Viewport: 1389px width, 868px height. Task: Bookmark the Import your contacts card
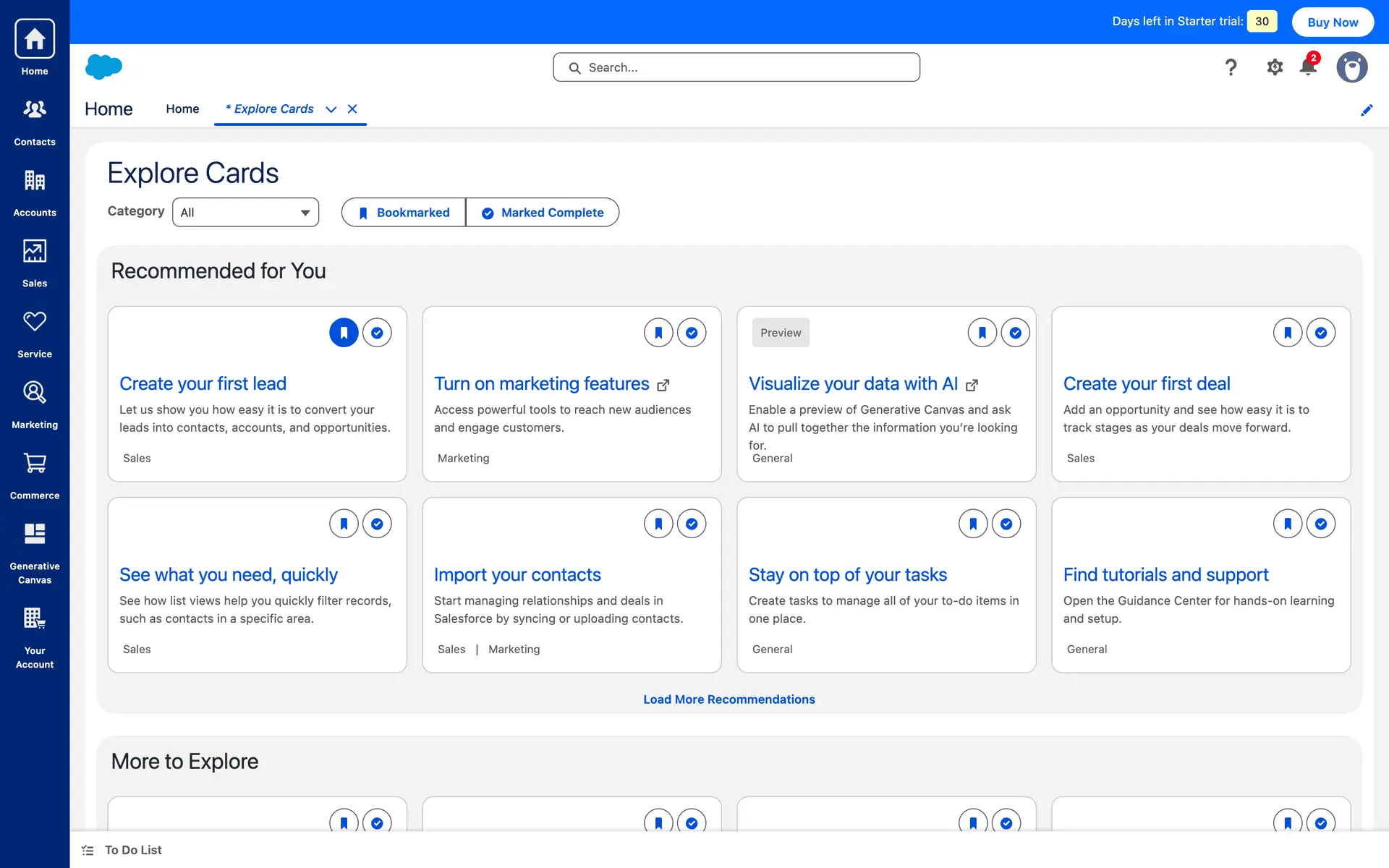tap(658, 524)
